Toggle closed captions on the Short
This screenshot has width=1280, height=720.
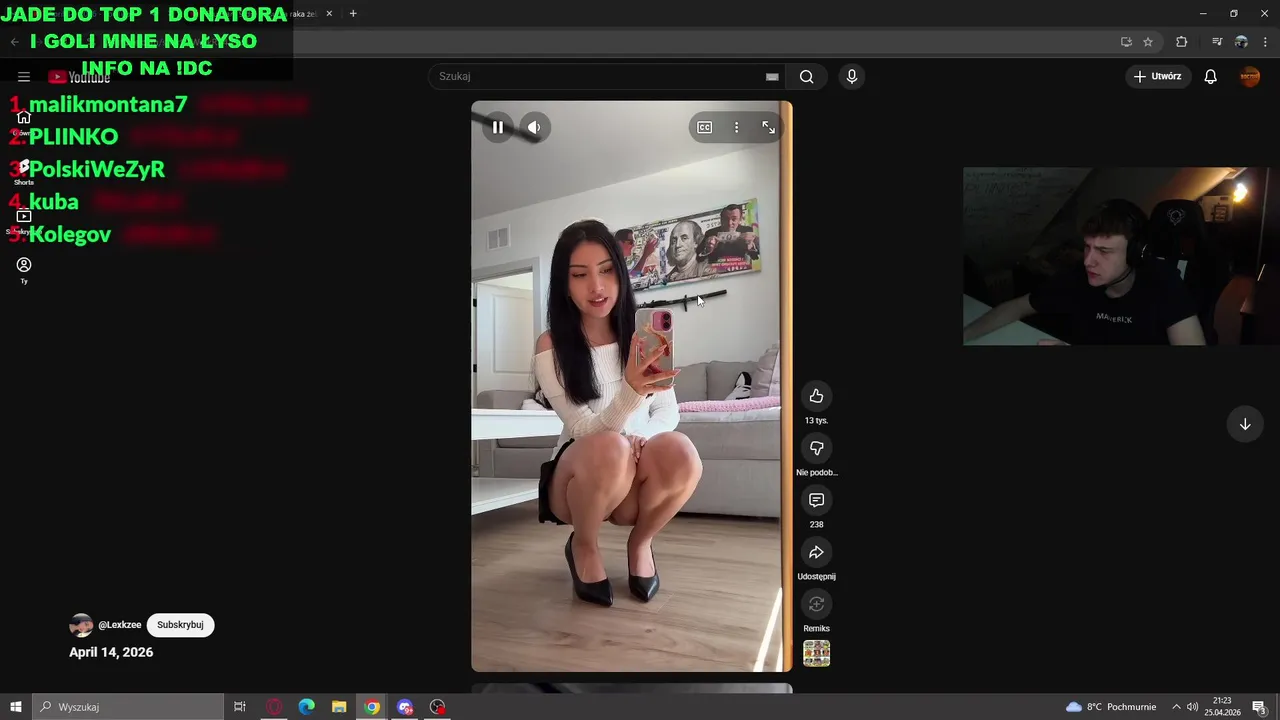point(705,127)
